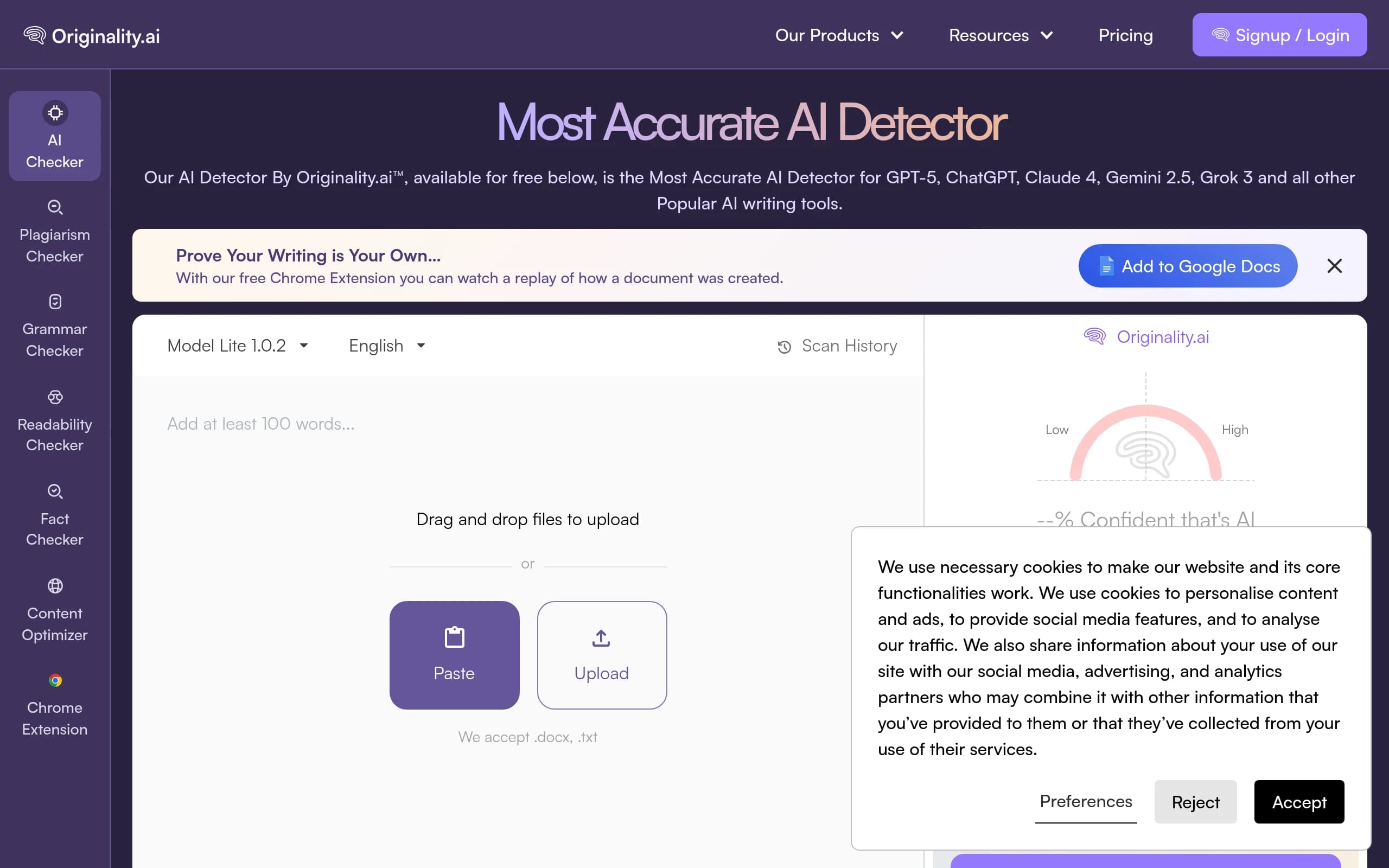Open the Fact Checker sidebar tool
Image resolution: width=1389 pixels, height=868 pixels.
(54, 515)
